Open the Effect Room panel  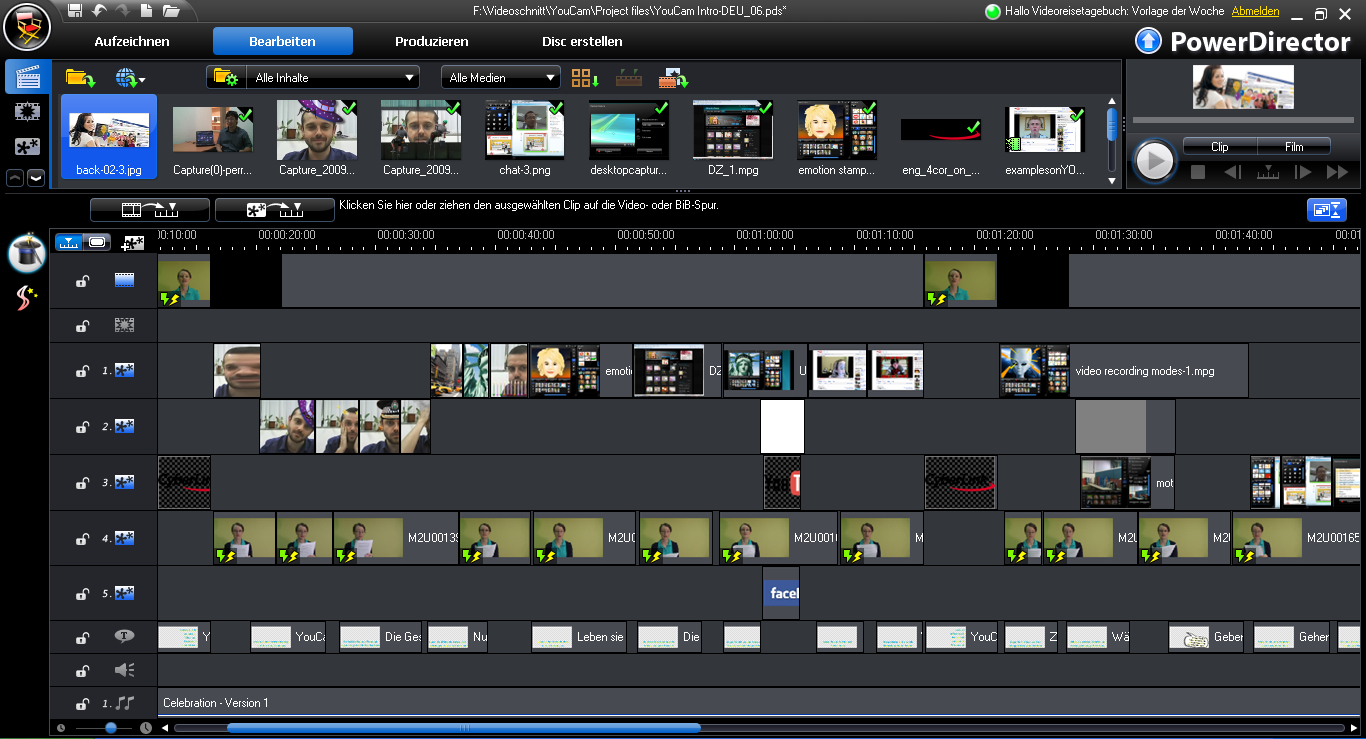coord(27,111)
